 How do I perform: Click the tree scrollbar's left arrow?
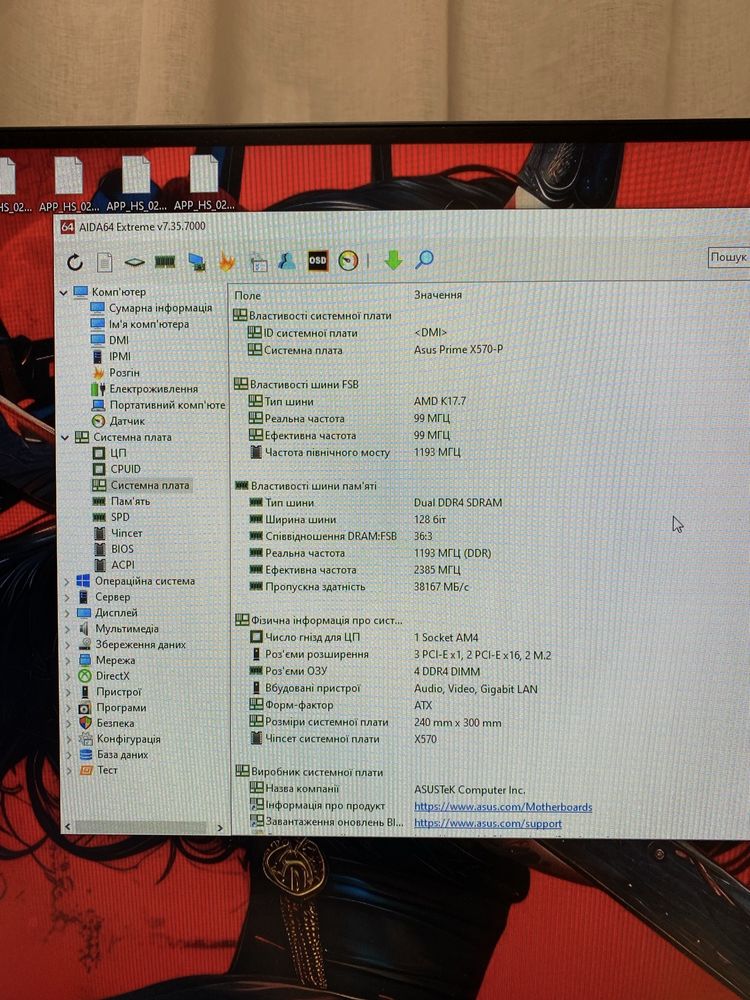pyautogui.click(x=68, y=827)
